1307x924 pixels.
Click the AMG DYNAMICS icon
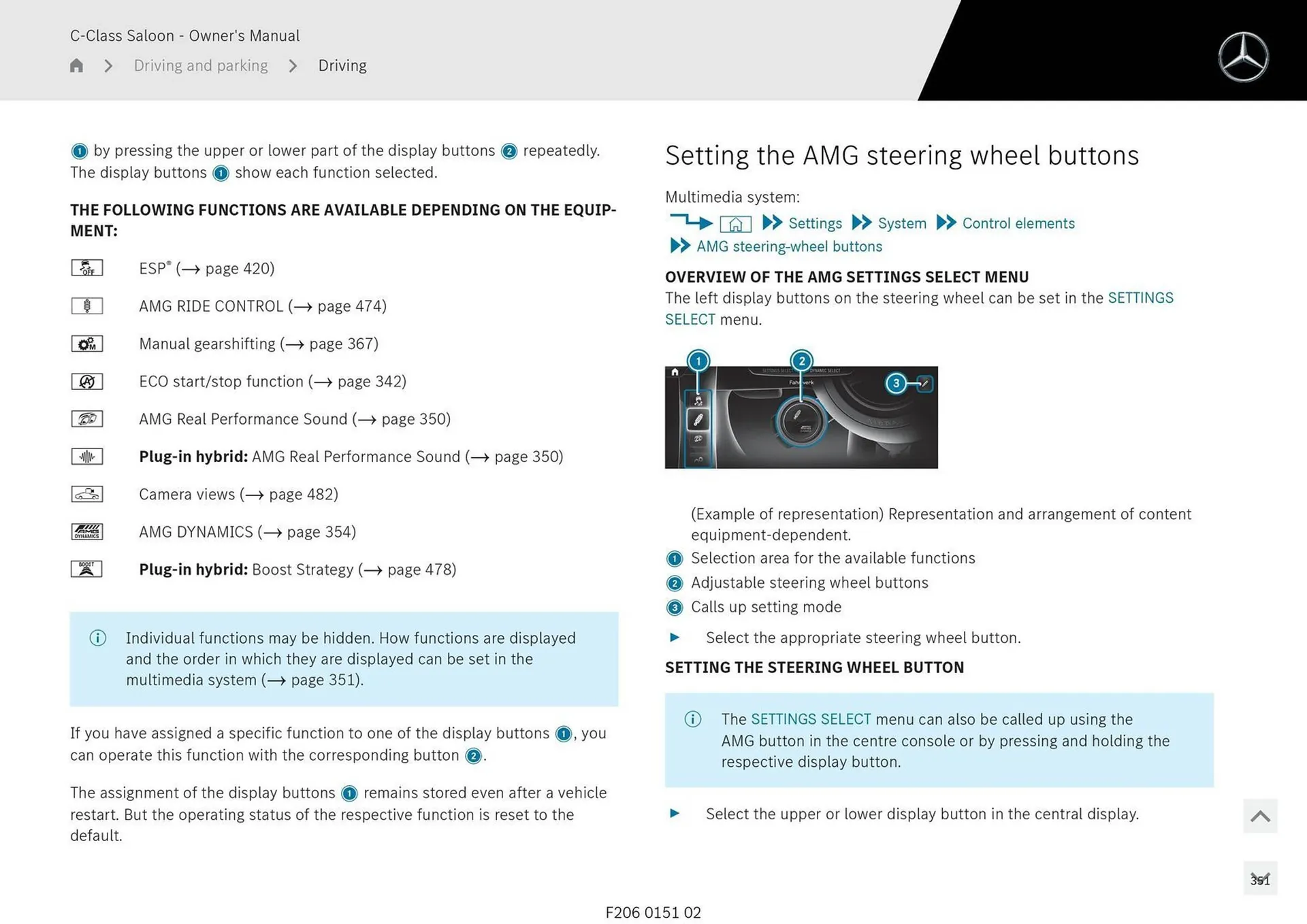point(87,531)
